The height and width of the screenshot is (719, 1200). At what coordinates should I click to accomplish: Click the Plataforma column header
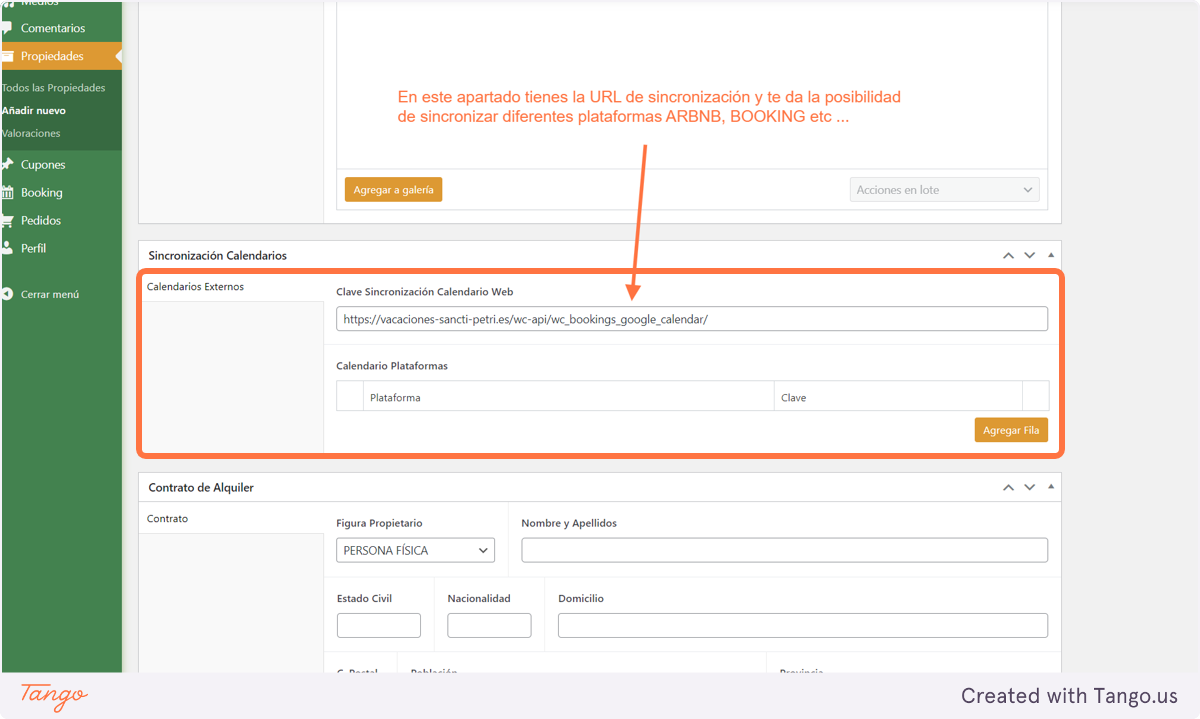point(569,397)
